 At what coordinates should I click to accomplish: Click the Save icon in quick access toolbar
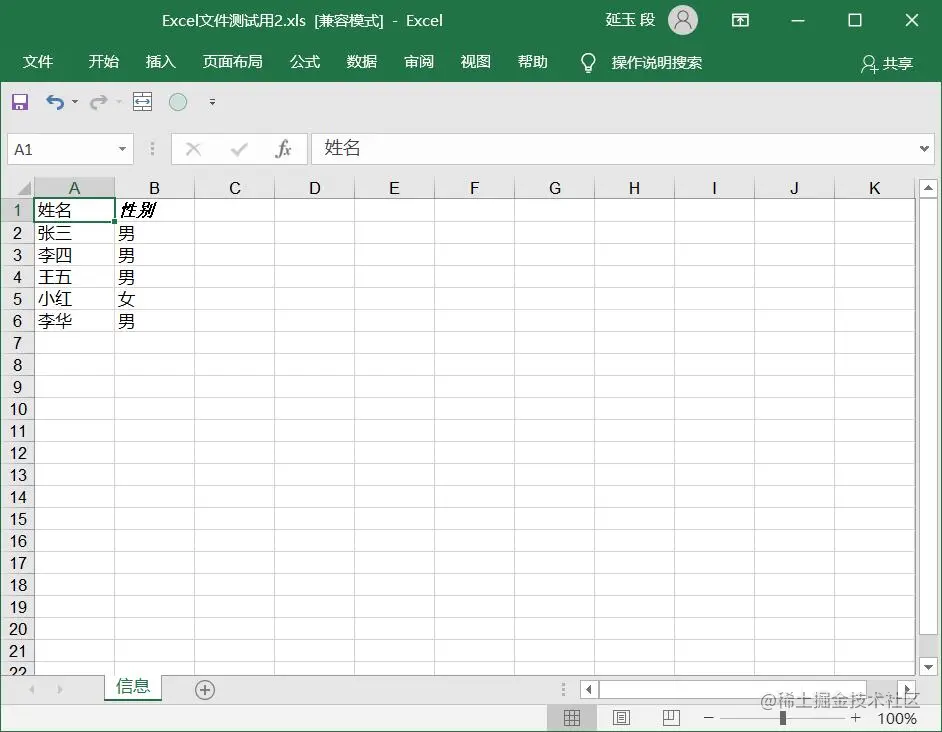[20, 102]
